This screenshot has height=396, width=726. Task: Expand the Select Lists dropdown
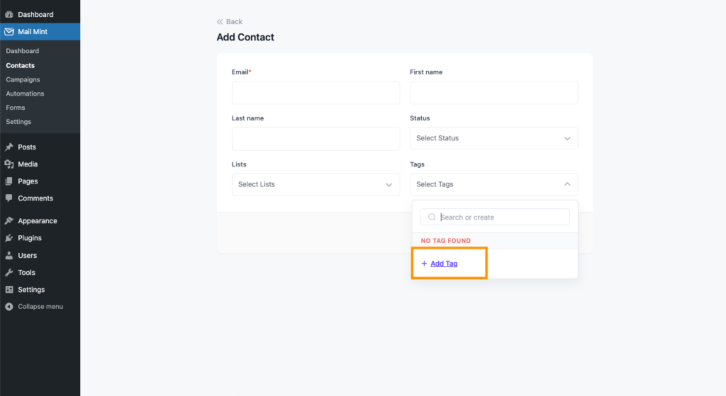point(316,184)
